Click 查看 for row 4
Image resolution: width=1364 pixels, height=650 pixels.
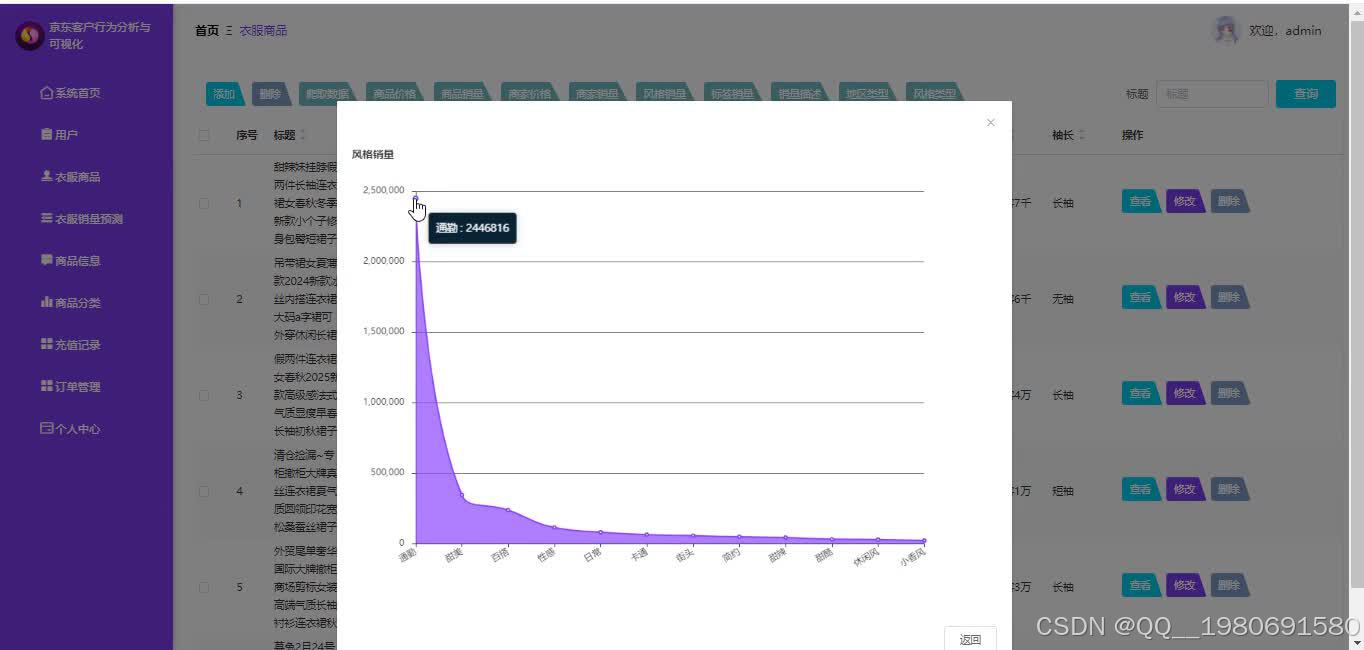pos(1142,489)
